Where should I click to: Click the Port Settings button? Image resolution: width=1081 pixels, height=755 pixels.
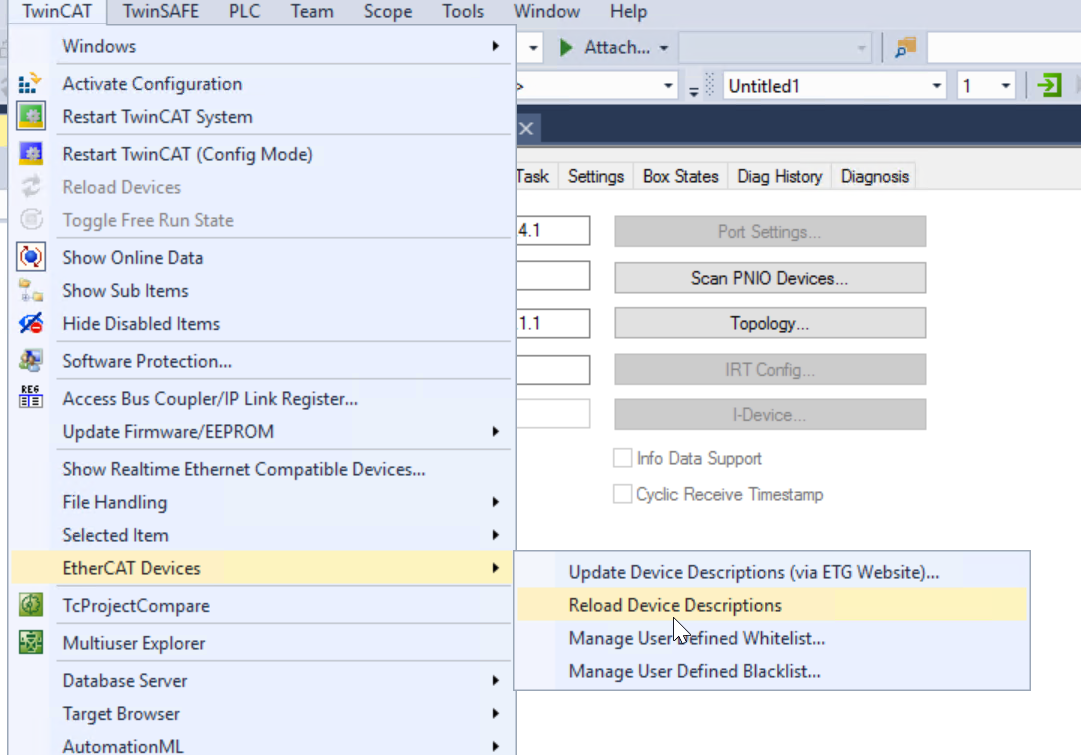tap(770, 232)
